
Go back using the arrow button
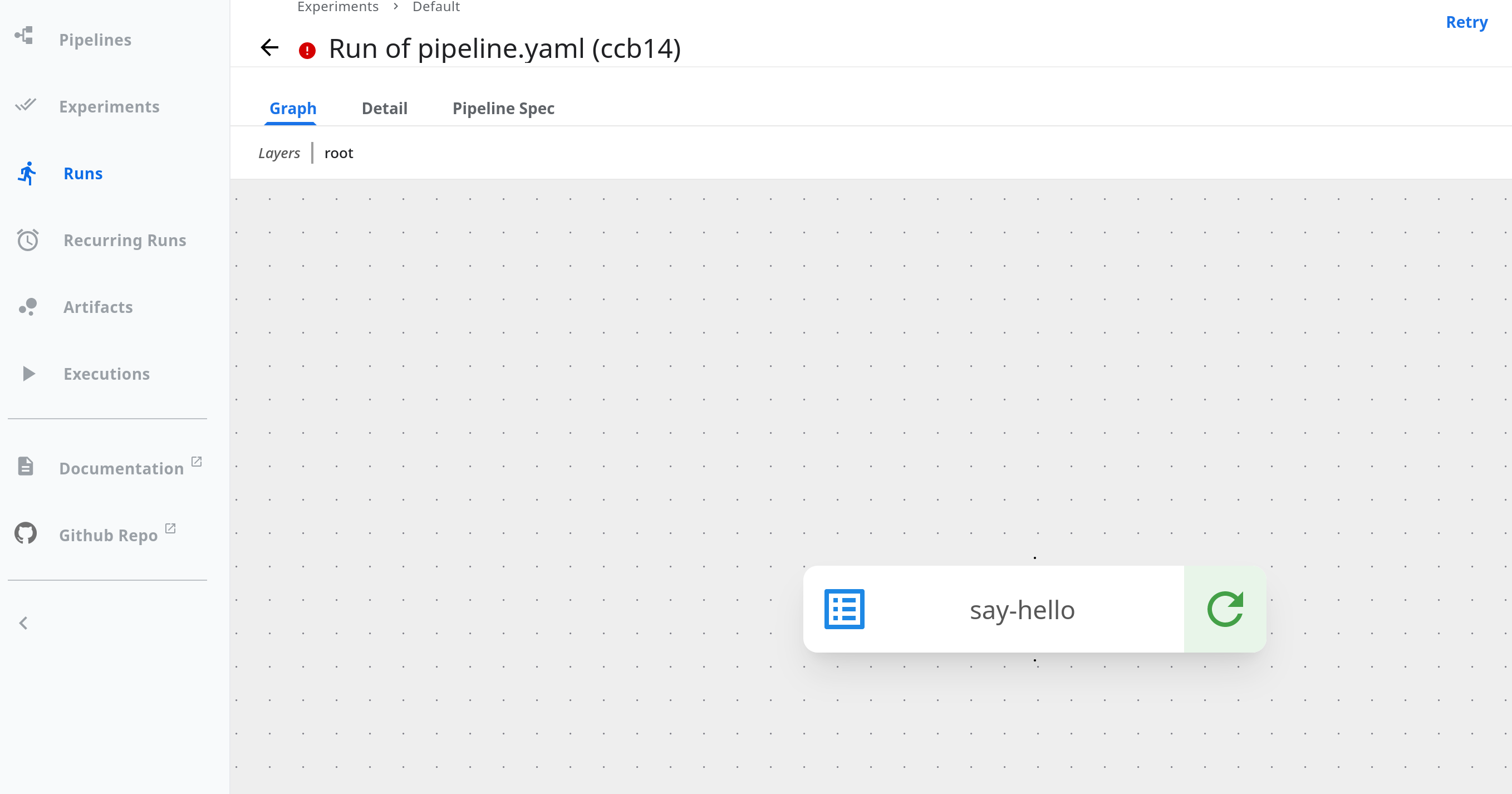[x=269, y=47]
